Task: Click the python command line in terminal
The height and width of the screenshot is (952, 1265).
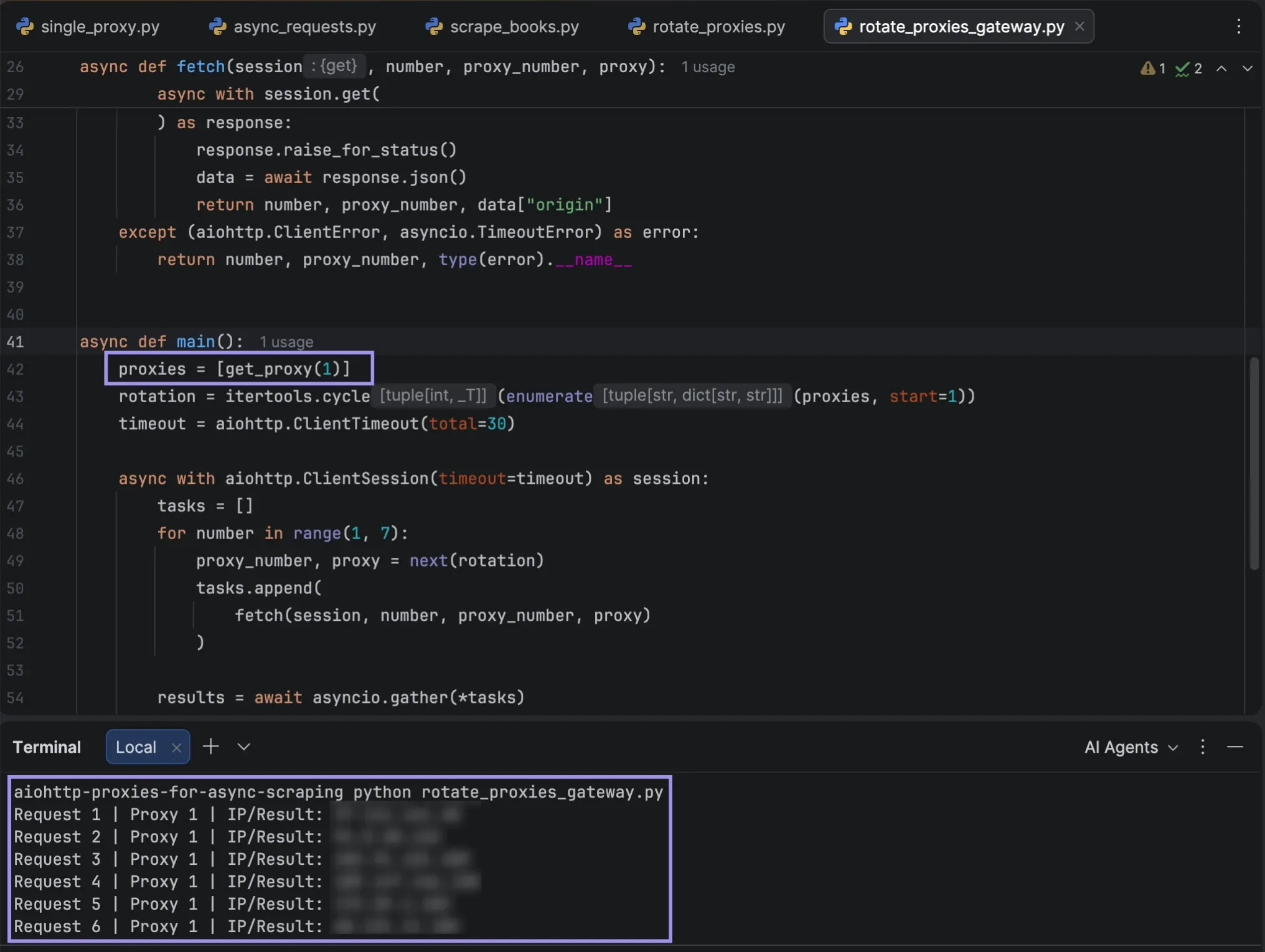Action: [339, 792]
